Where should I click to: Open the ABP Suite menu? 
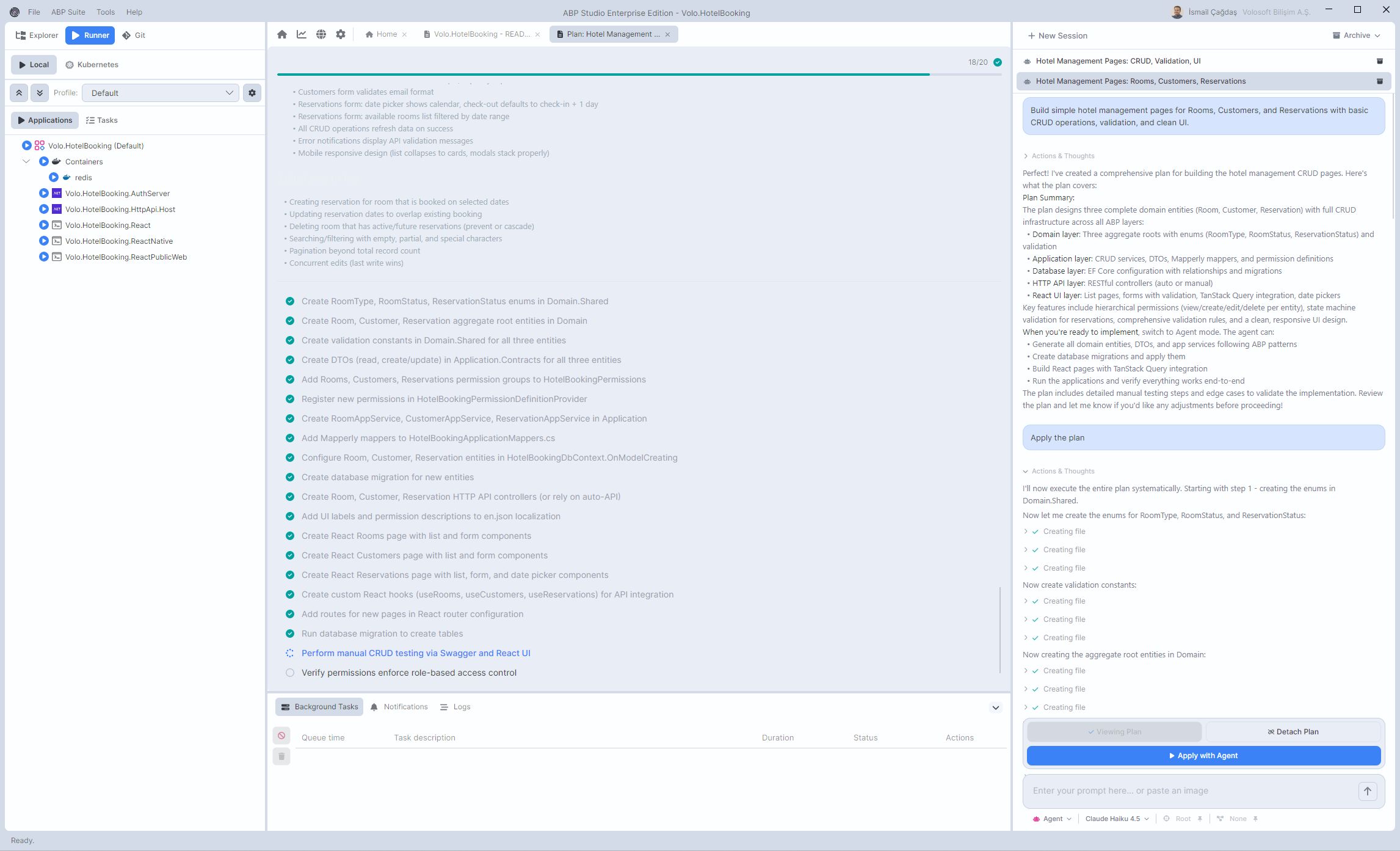(x=68, y=12)
